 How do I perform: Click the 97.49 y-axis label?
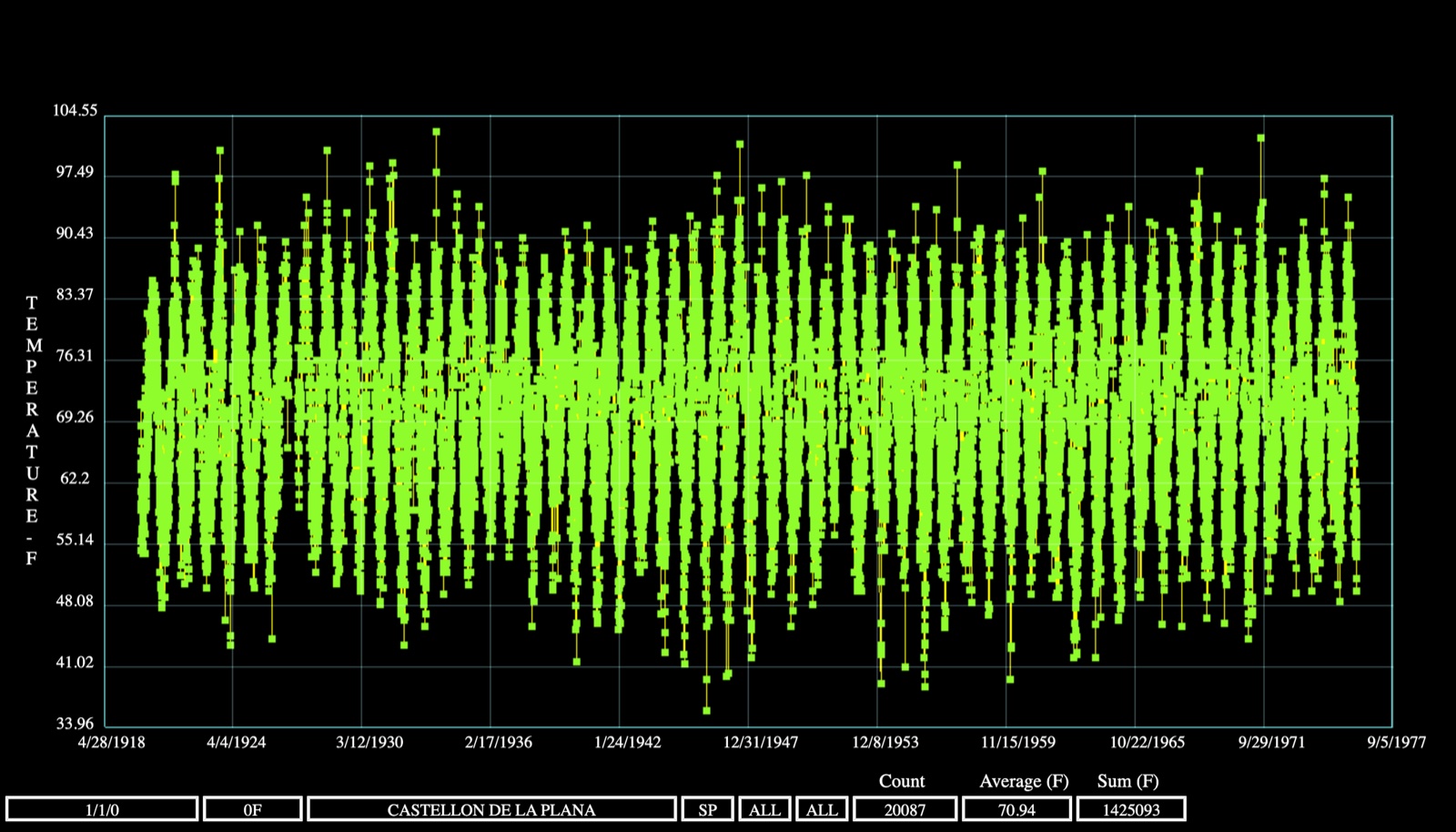point(75,173)
